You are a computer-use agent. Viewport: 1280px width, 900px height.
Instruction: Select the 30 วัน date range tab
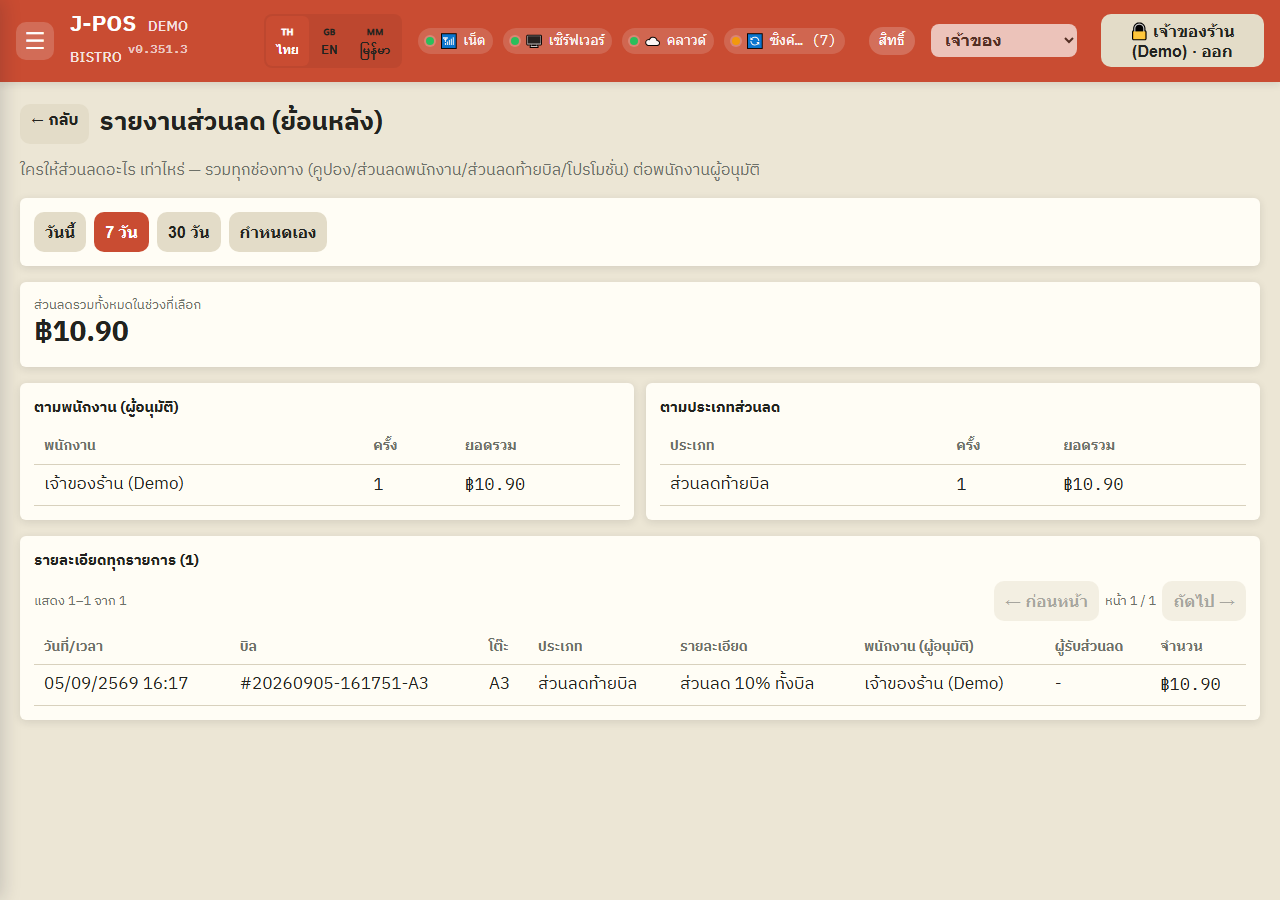click(x=189, y=232)
